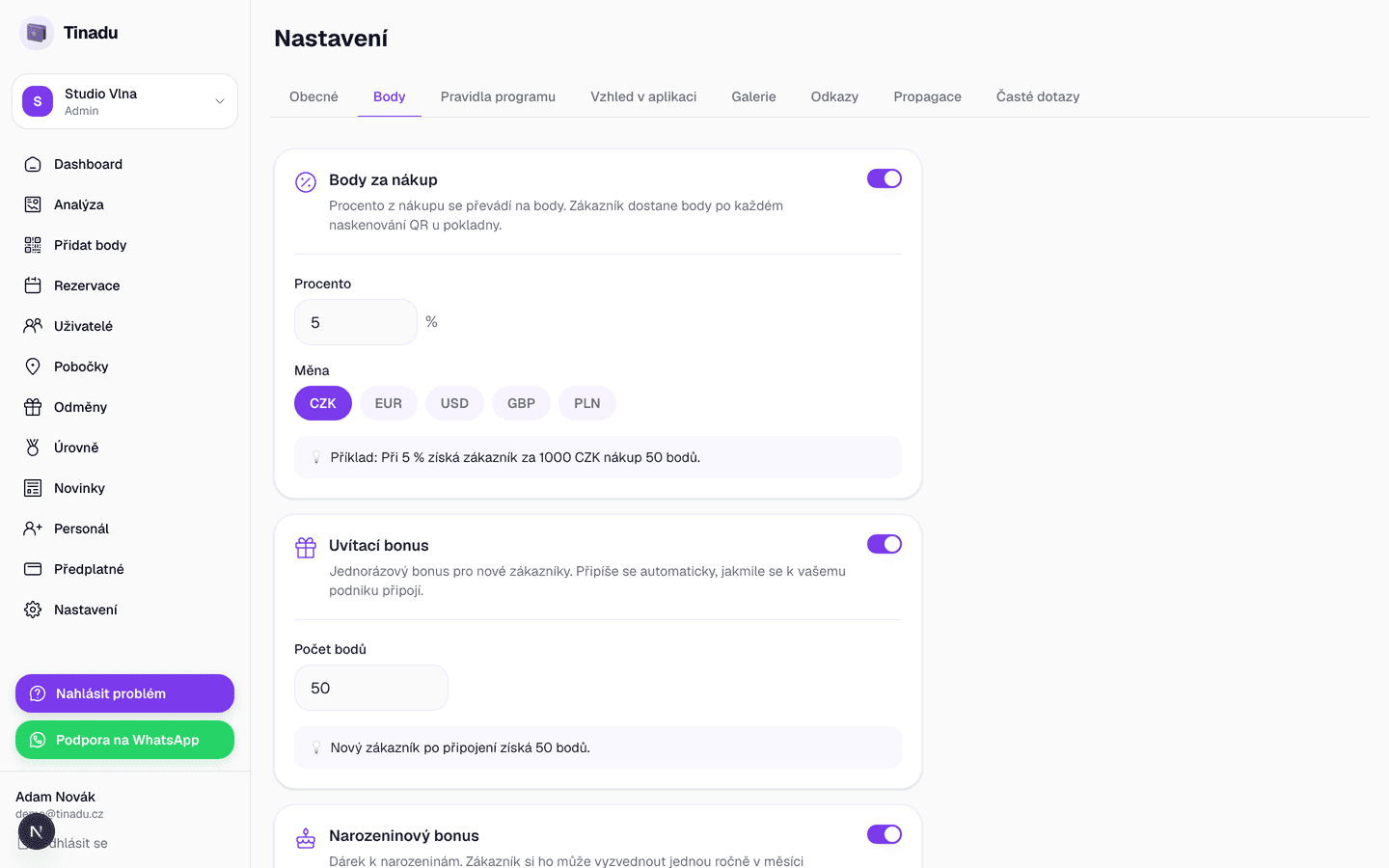The image size is (1389, 868).
Task: Click the Odměny gift icon in sidebar
Action: (33, 407)
